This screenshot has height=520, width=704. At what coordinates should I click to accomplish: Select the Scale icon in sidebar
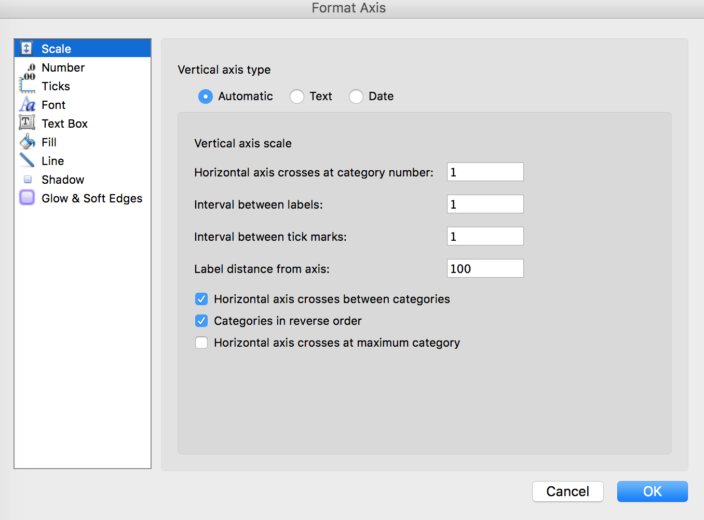pyautogui.click(x=26, y=48)
